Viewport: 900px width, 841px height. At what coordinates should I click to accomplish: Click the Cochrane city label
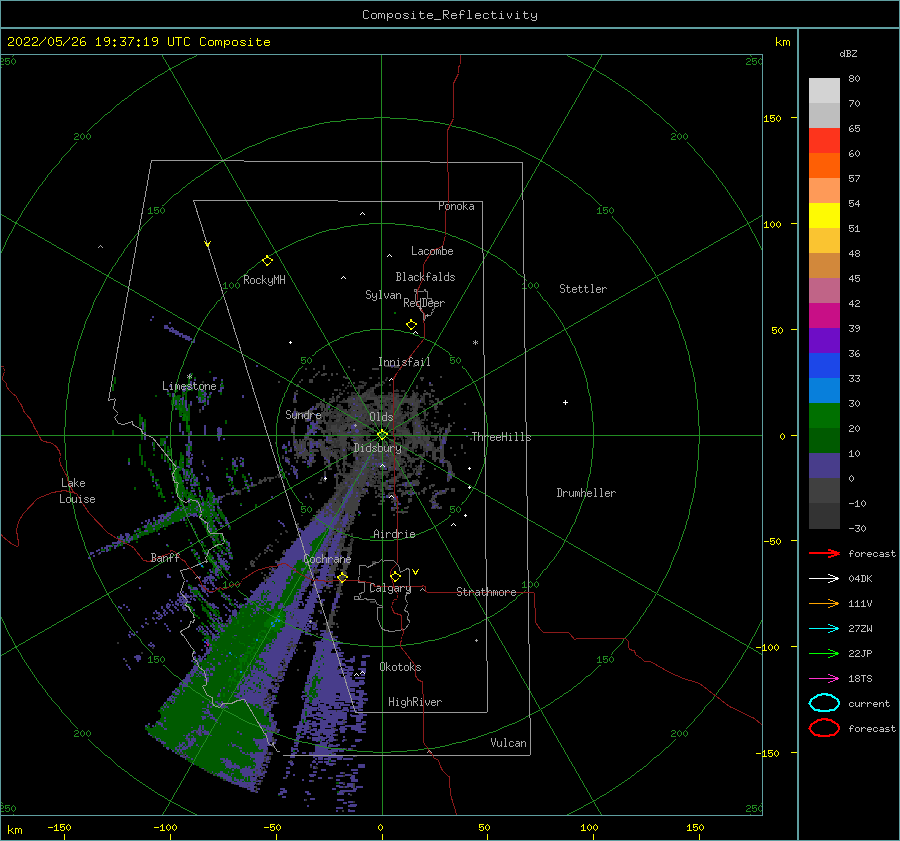(327, 559)
